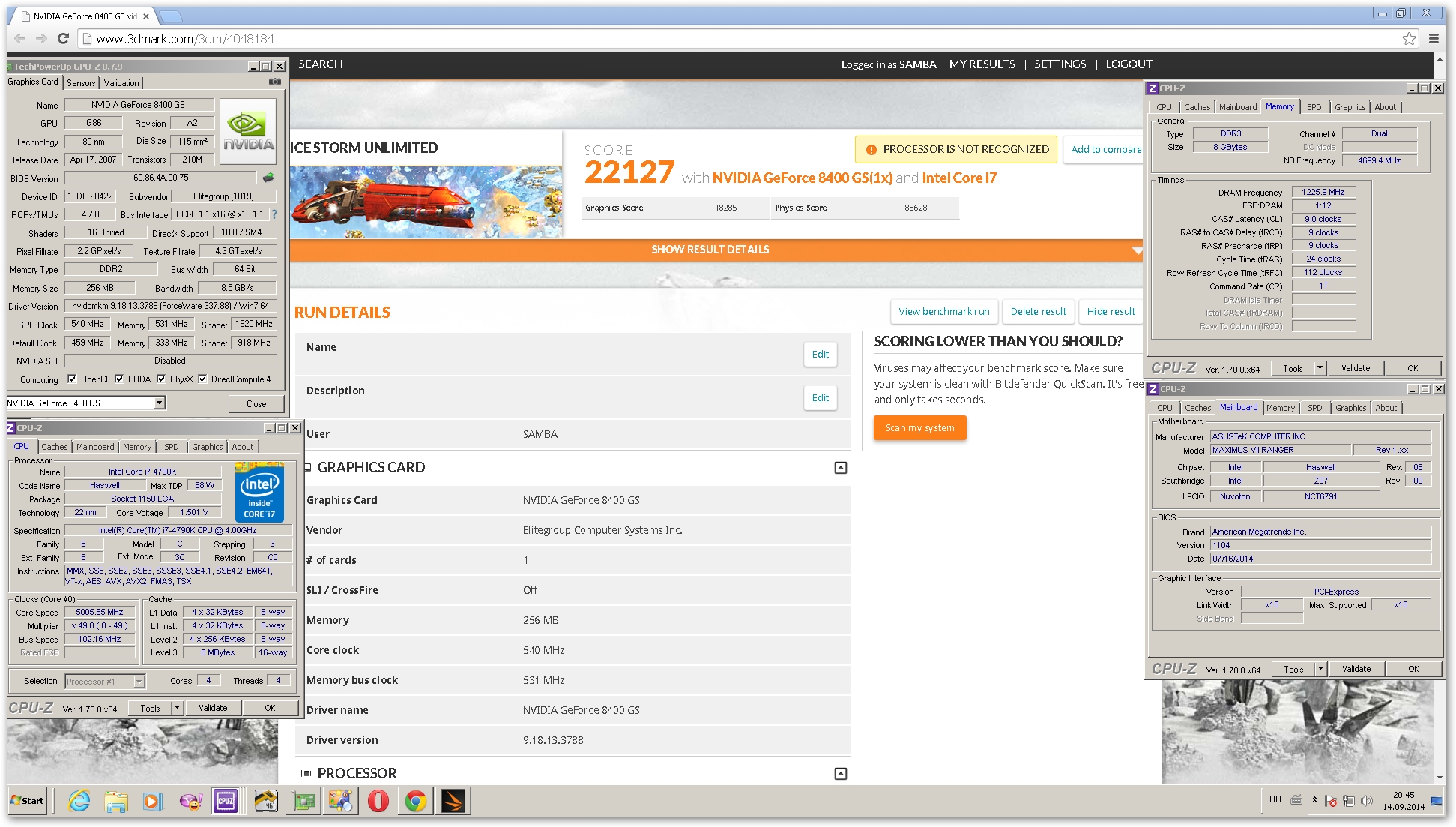Click the browser back arrow
Viewport: 1456px width, 827px height.
pos(20,39)
